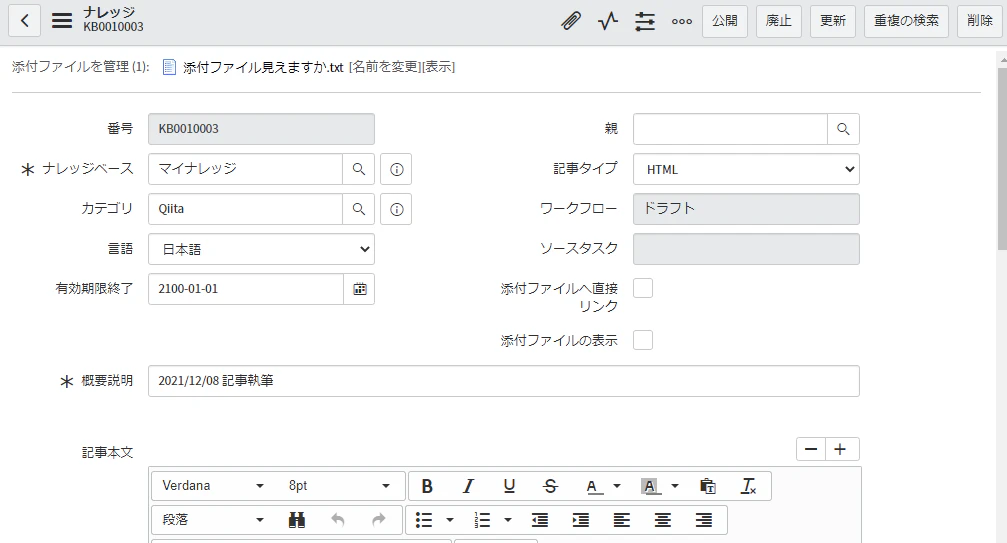Click the カテゴリ Qiita input field
Viewport: 1007px width, 543px height.
tap(245, 209)
